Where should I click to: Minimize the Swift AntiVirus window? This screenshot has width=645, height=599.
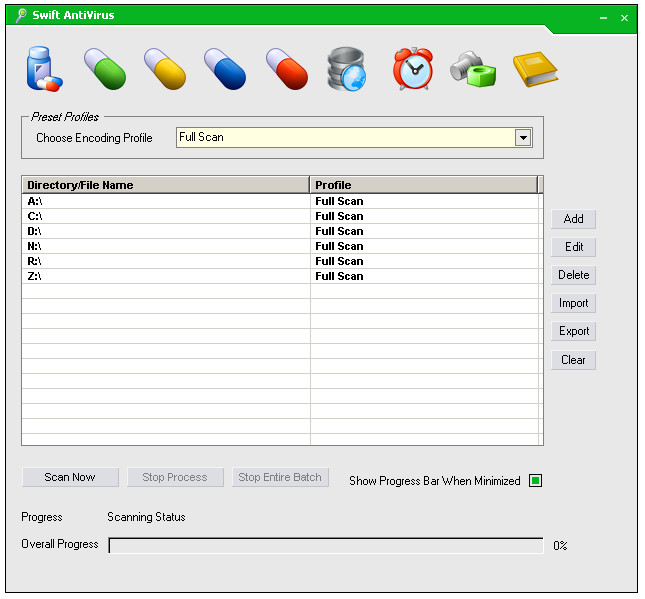click(x=603, y=18)
